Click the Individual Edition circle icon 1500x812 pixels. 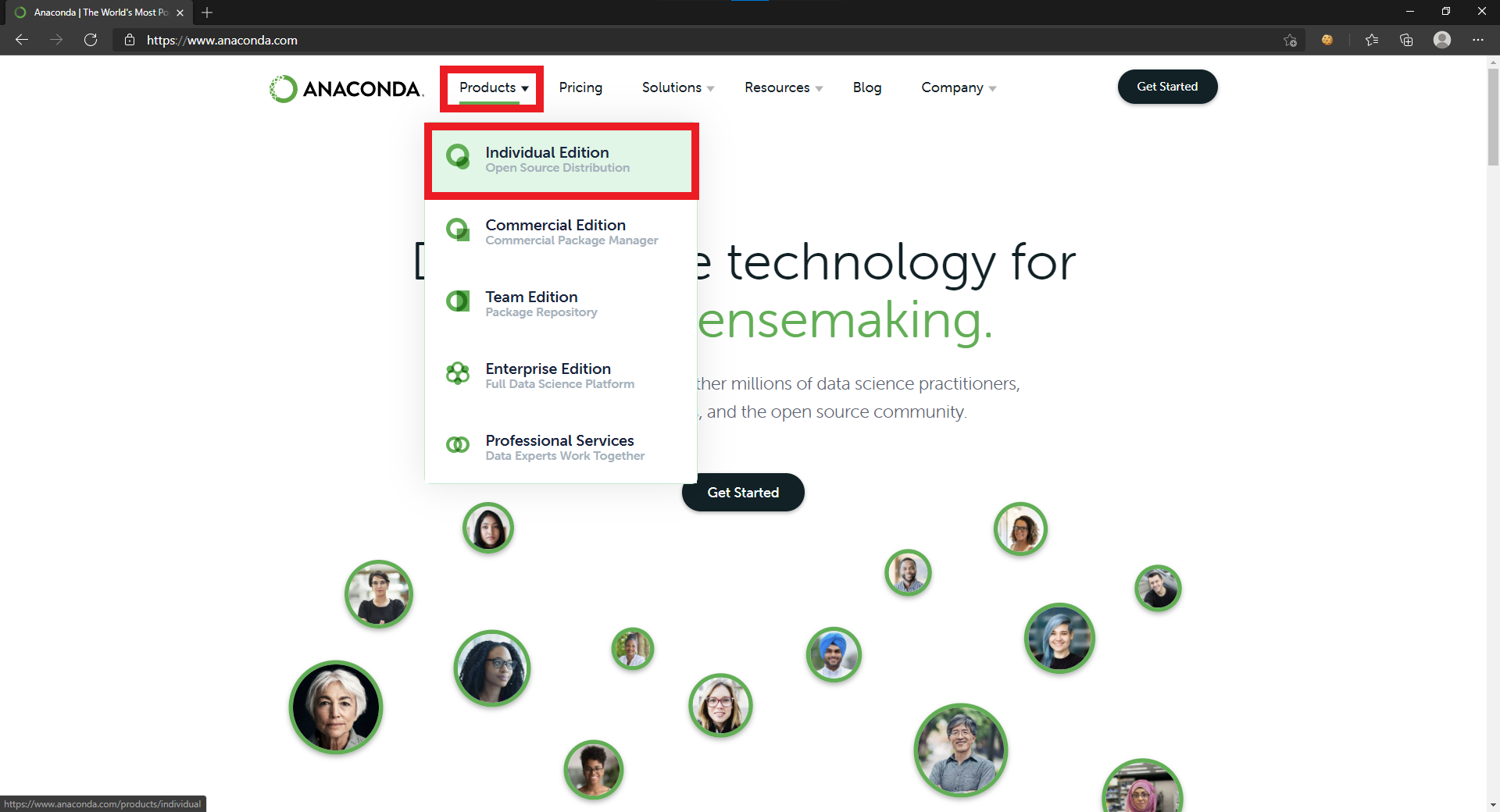point(458,157)
